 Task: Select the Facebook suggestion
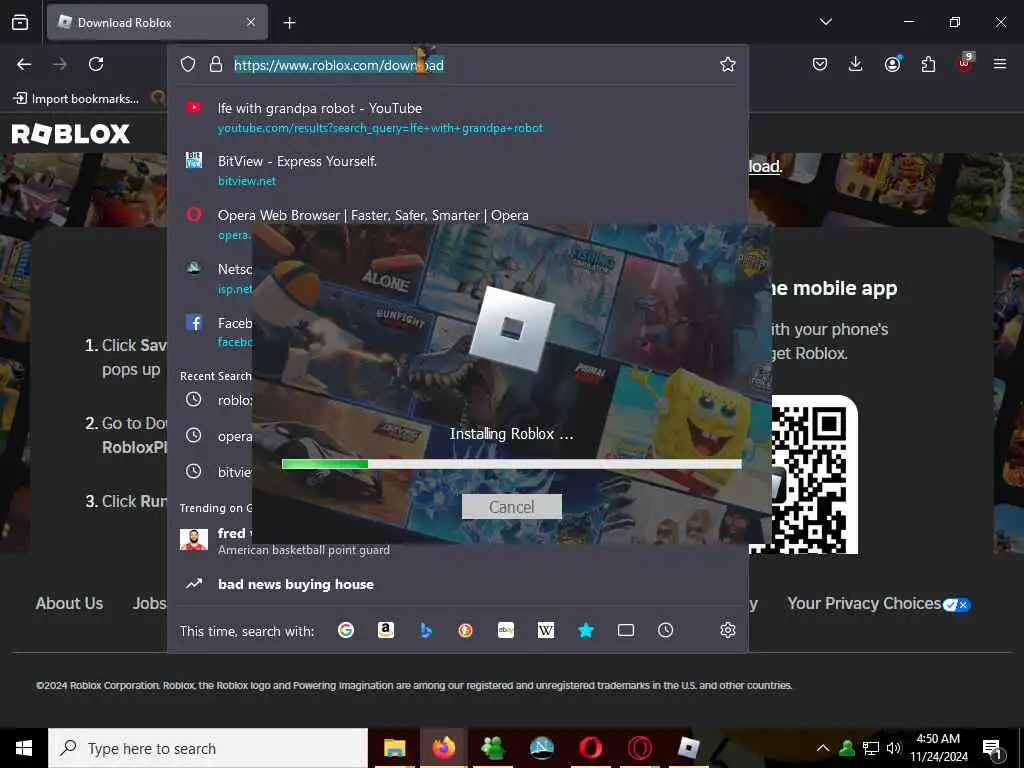(214, 331)
